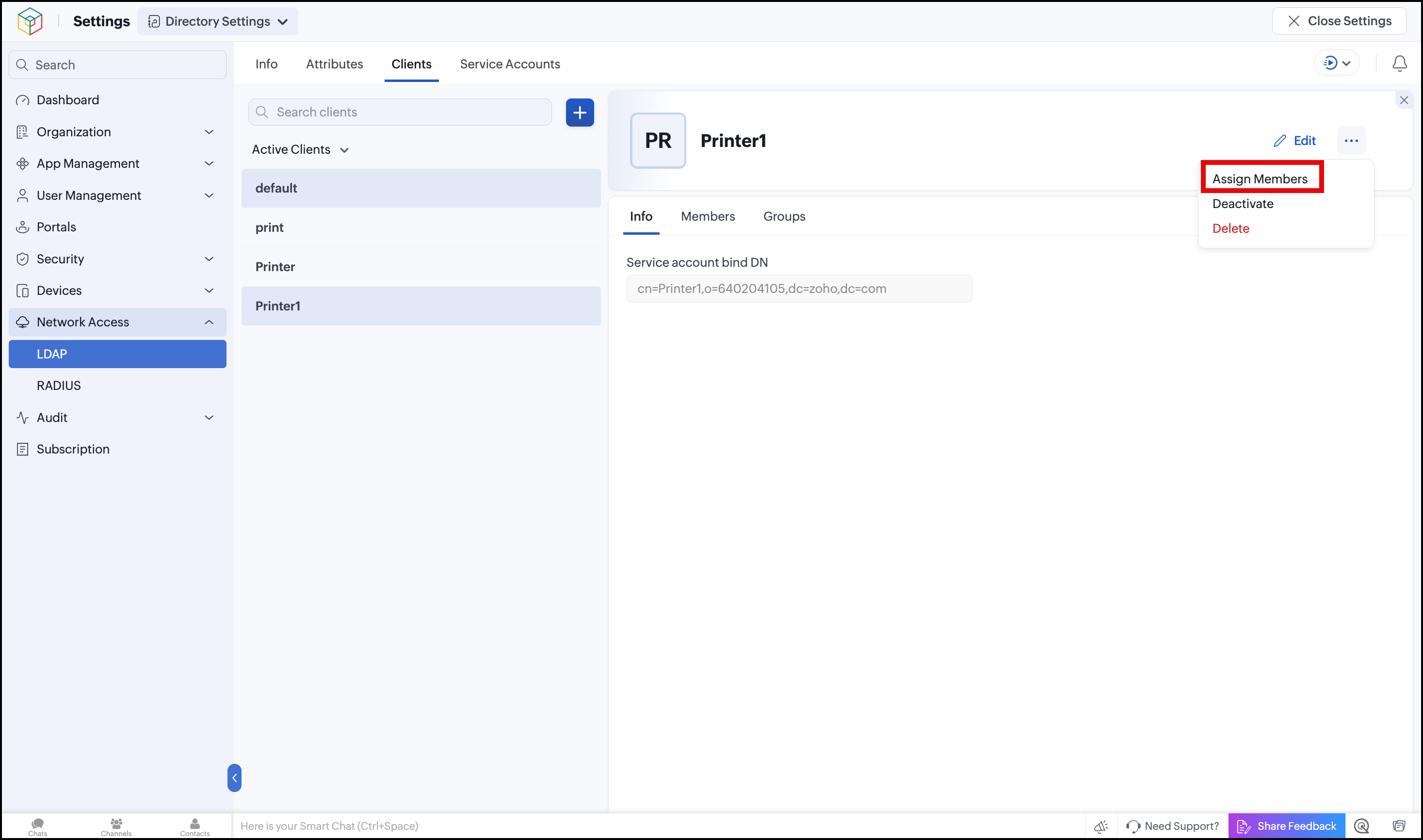Focus the Search clients field
The width and height of the screenshot is (1423, 840).
pos(400,112)
